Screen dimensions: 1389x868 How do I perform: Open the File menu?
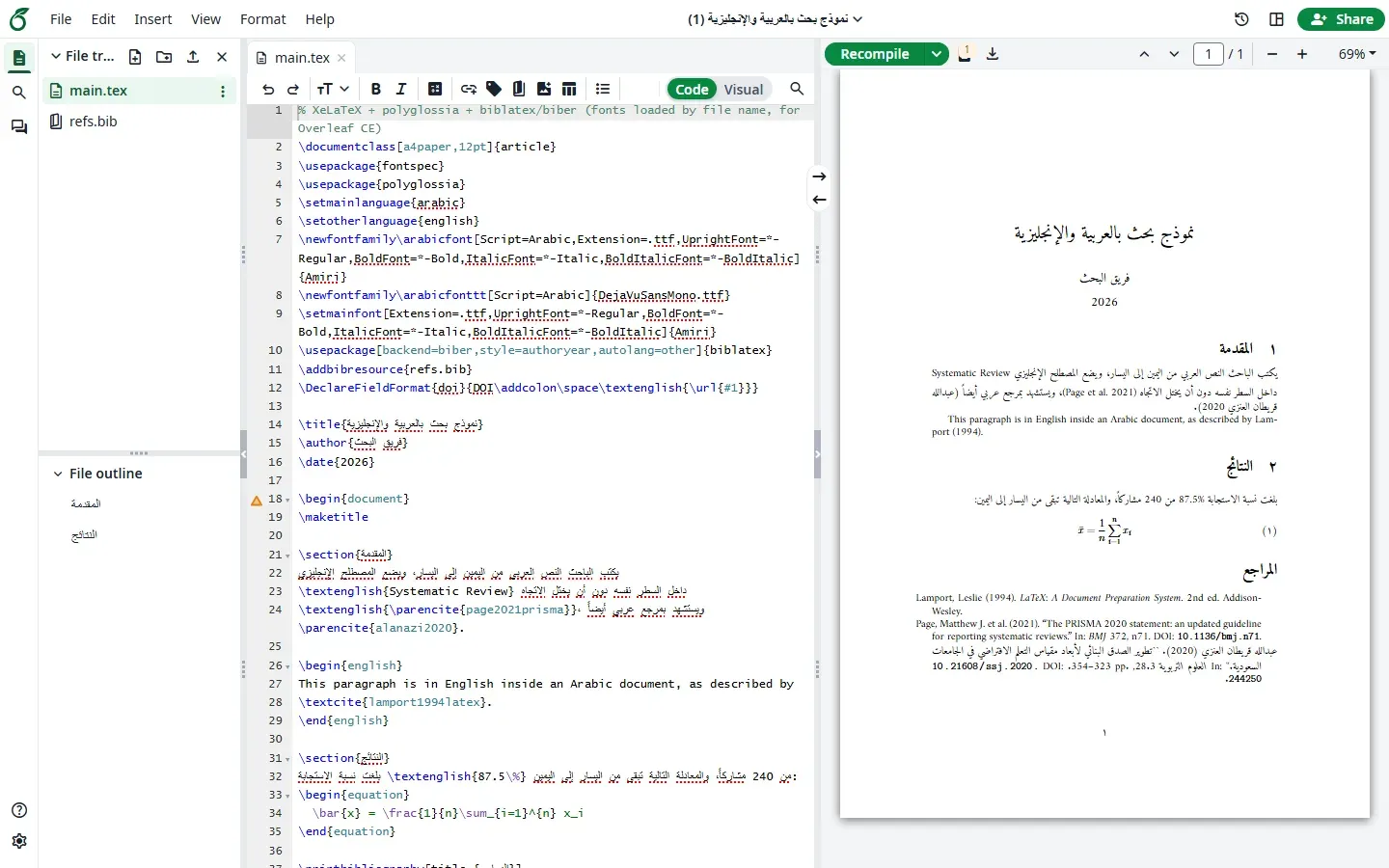click(x=61, y=19)
